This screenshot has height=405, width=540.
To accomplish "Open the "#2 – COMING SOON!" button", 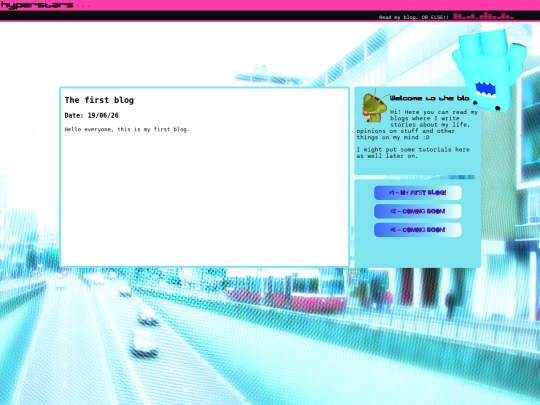I will tap(418, 211).
